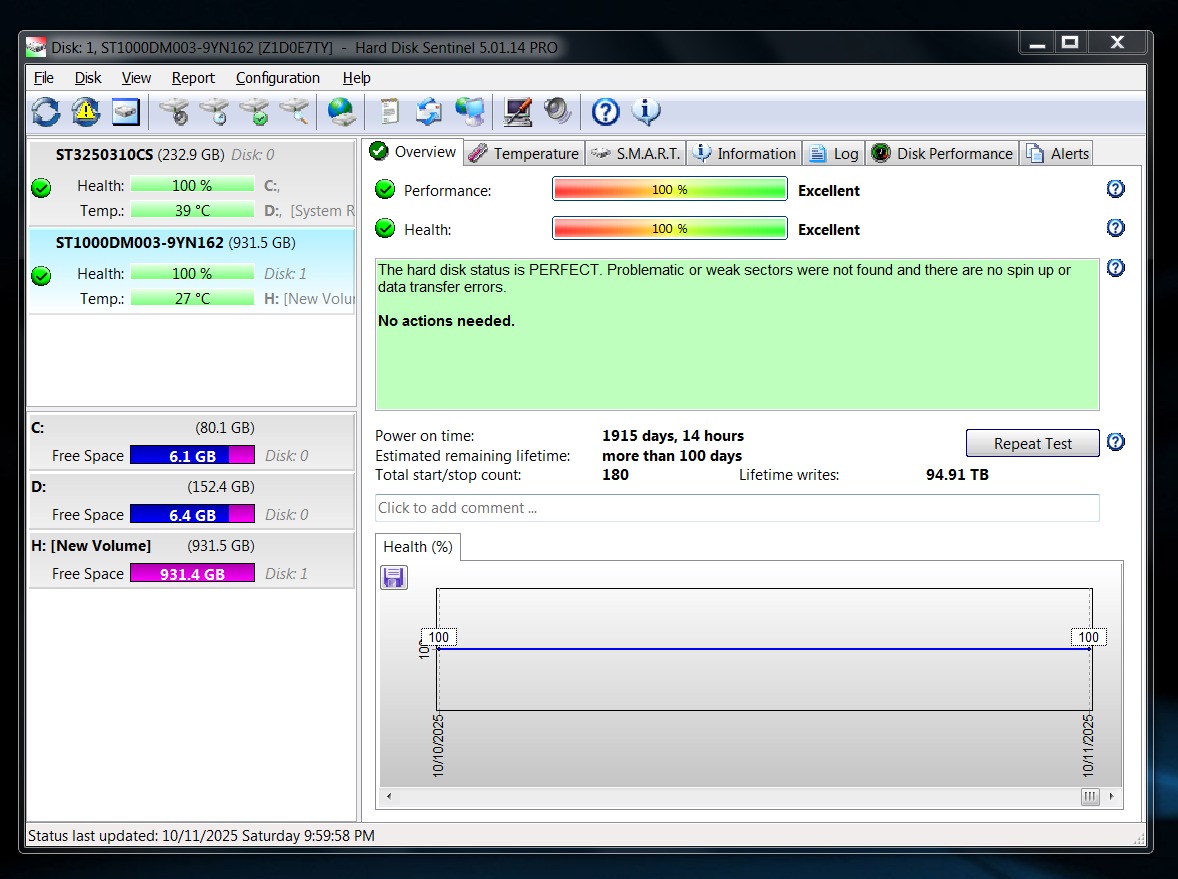Click the Refresh disk status toolbar icon

tap(46, 111)
